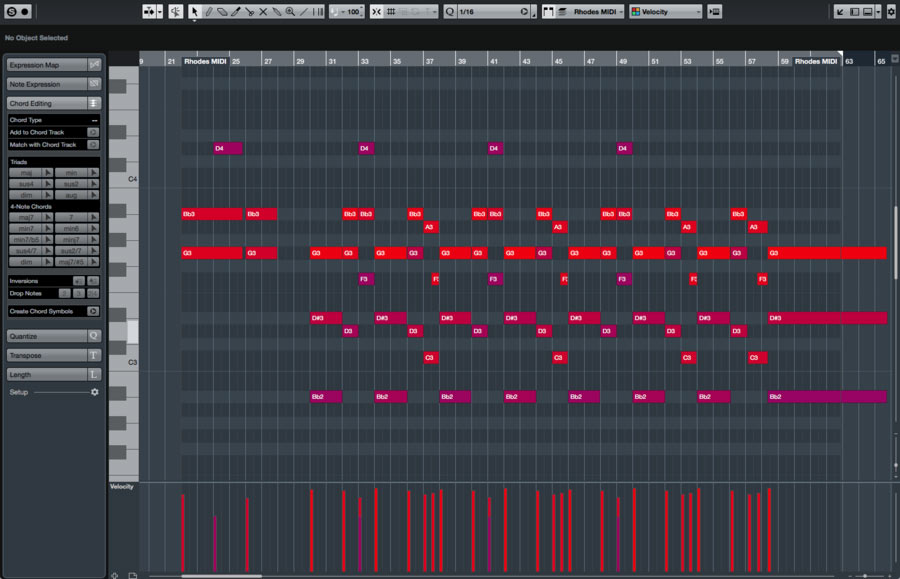Viewport: 900px width, 579px height.
Task: Apply the min7 four-note chord button
Action: tap(26, 228)
